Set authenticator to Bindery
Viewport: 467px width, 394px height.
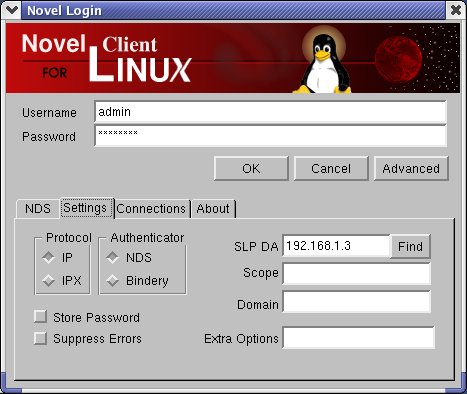[113, 281]
